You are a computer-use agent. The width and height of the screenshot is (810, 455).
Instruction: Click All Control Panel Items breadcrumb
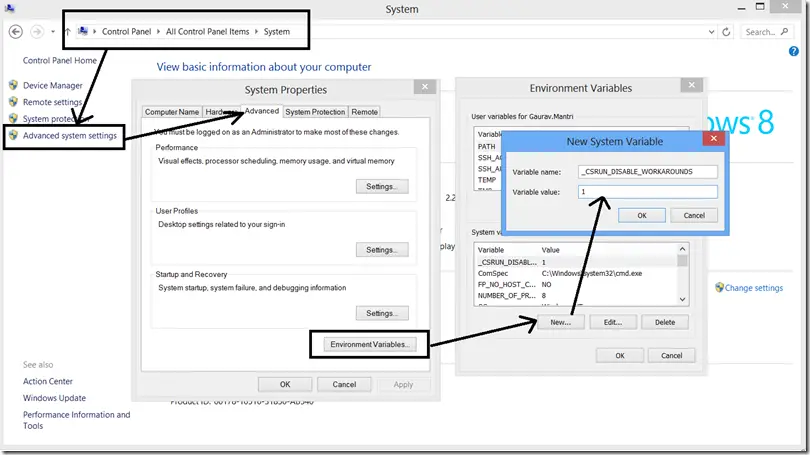[207, 32]
